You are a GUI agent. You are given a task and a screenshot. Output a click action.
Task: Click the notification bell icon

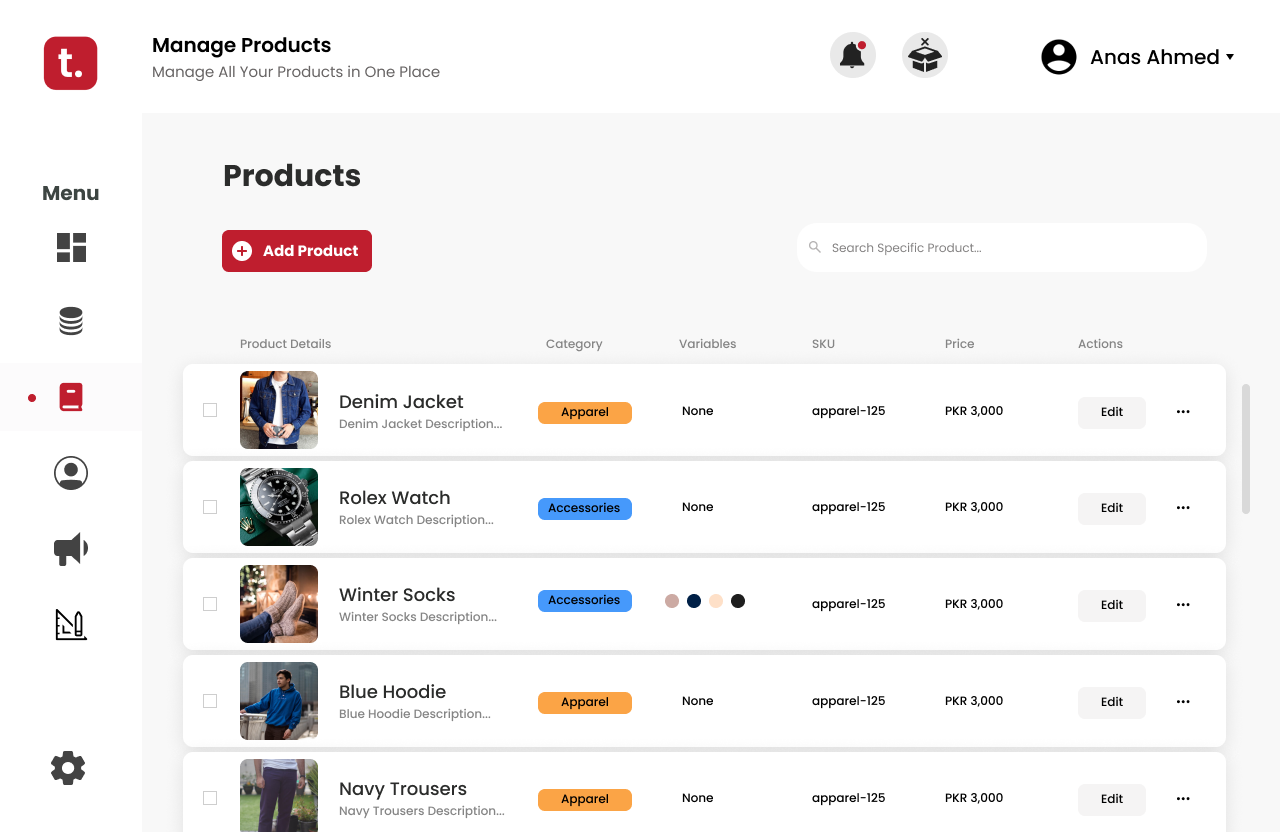tap(852, 55)
